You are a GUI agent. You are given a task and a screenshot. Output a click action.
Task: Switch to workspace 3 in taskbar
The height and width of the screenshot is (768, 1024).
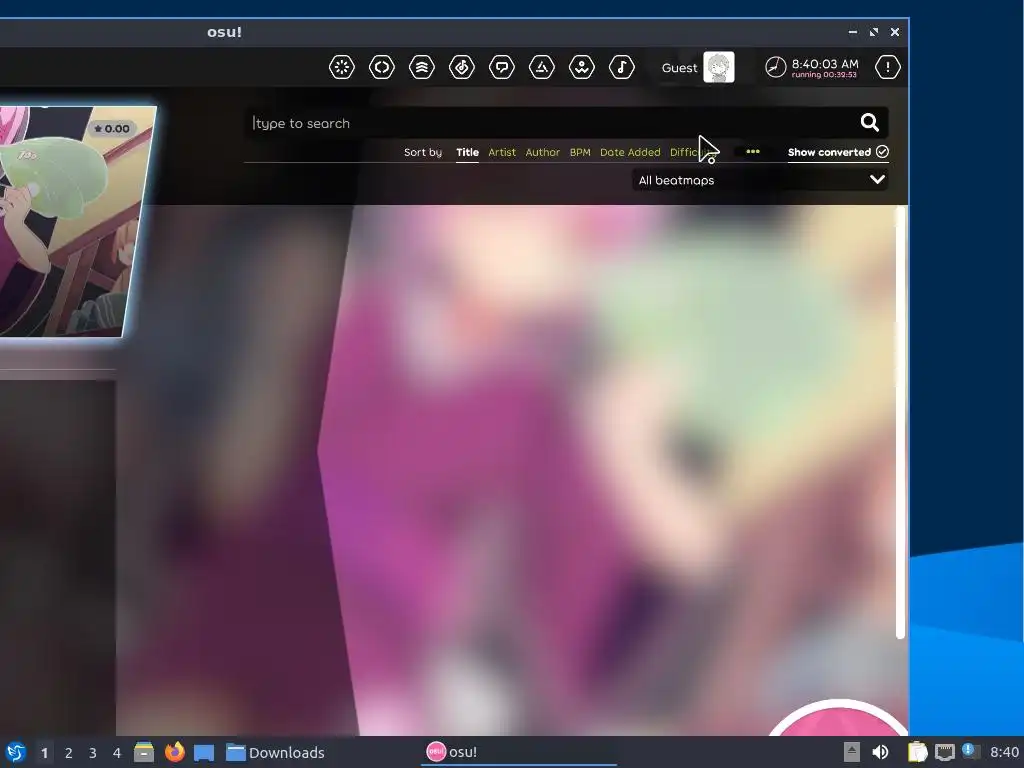pos(93,753)
